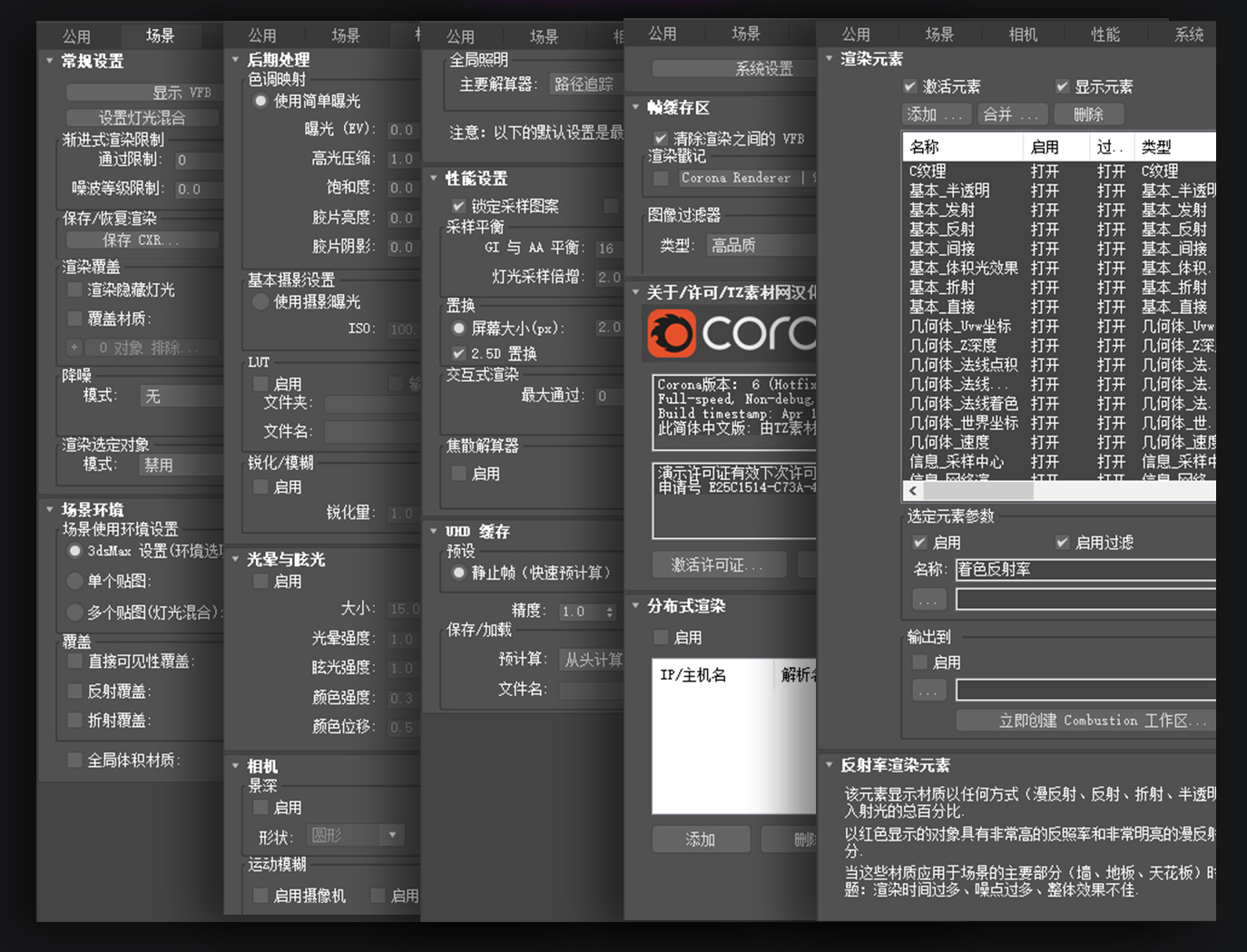Click the 激活许可证 button
Image resolution: width=1247 pixels, height=952 pixels.
tap(719, 564)
